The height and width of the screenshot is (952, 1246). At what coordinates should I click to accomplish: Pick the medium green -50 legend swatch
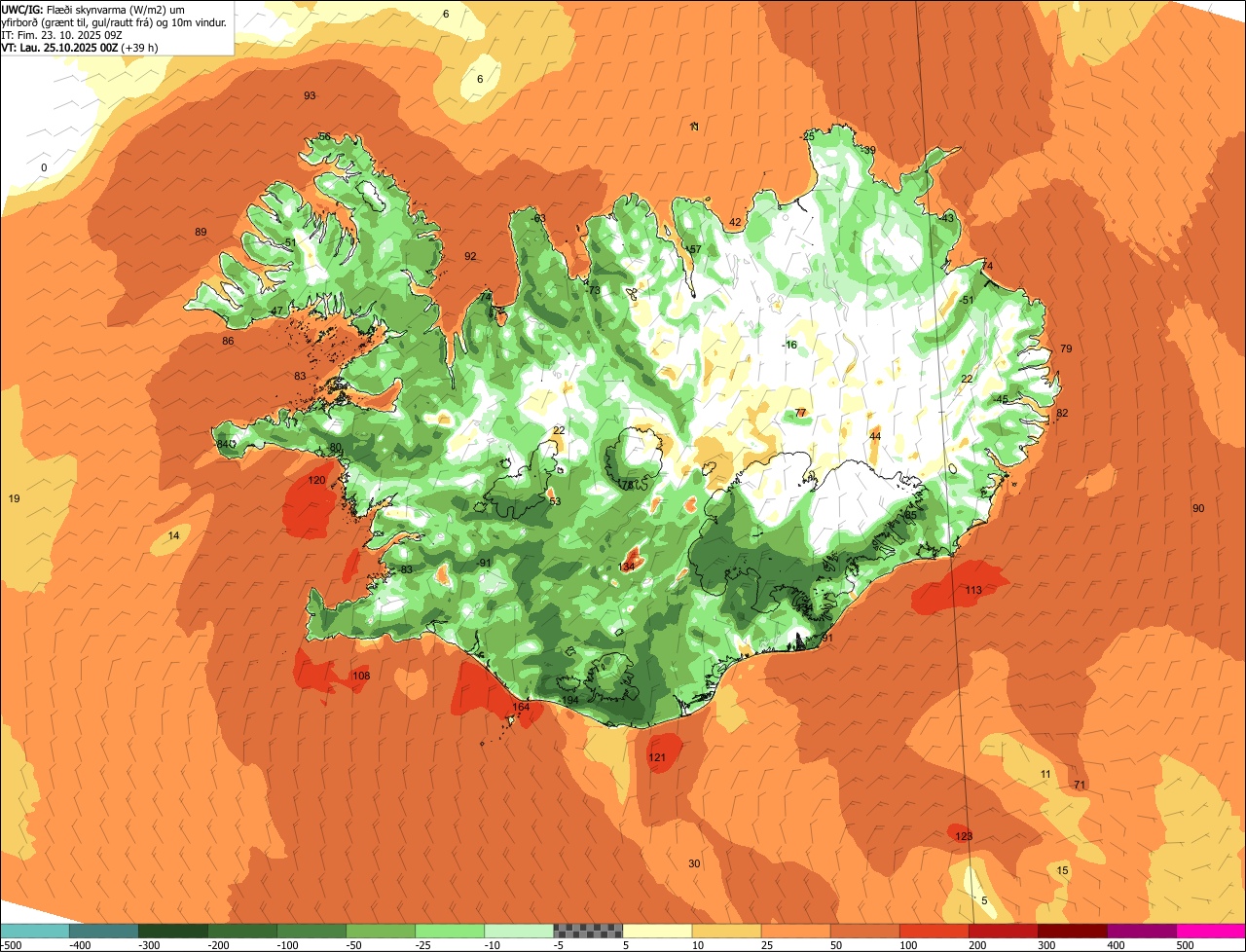(381, 931)
